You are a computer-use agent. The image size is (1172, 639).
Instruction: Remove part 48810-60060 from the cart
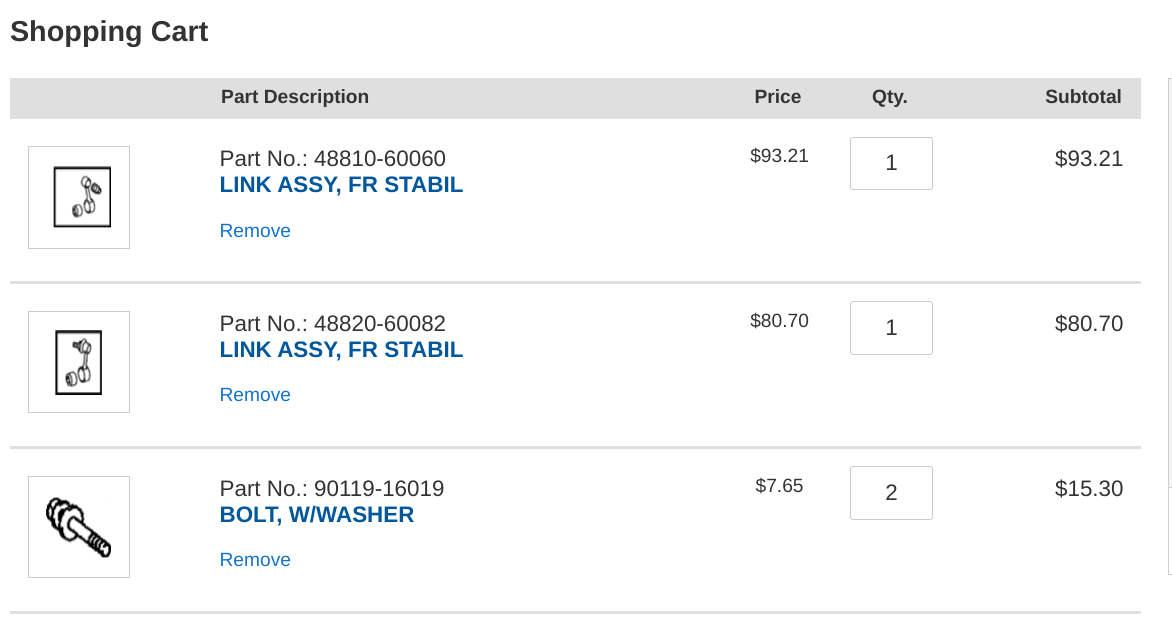[x=255, y=231]
